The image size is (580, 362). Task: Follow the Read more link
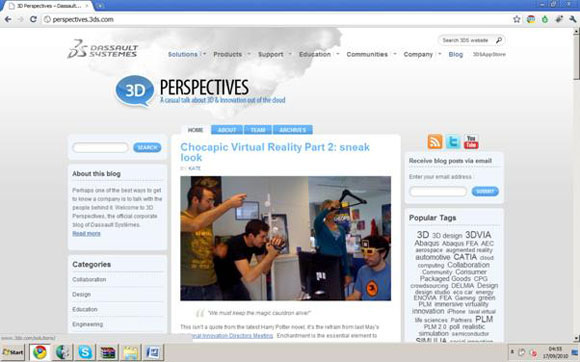click(86, 233)
